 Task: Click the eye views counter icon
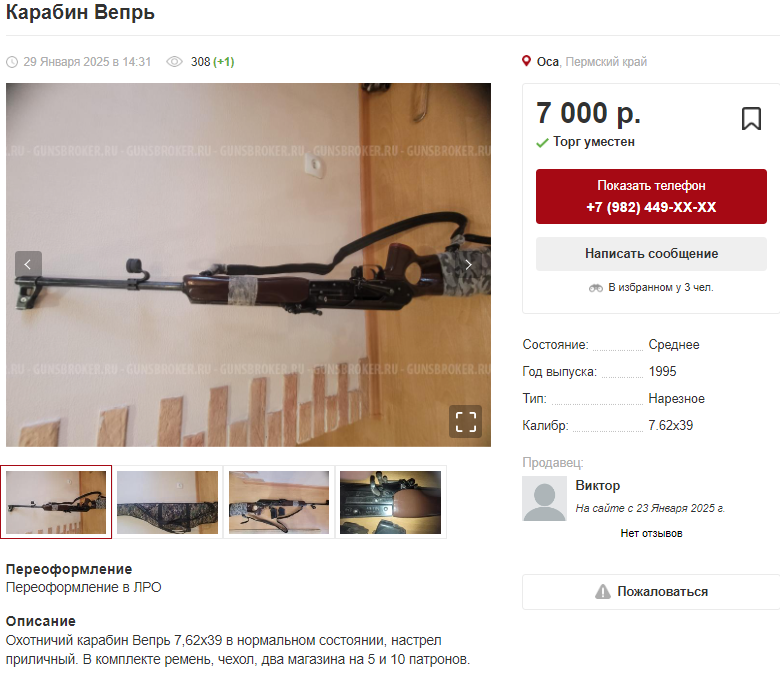pos(174,62)
